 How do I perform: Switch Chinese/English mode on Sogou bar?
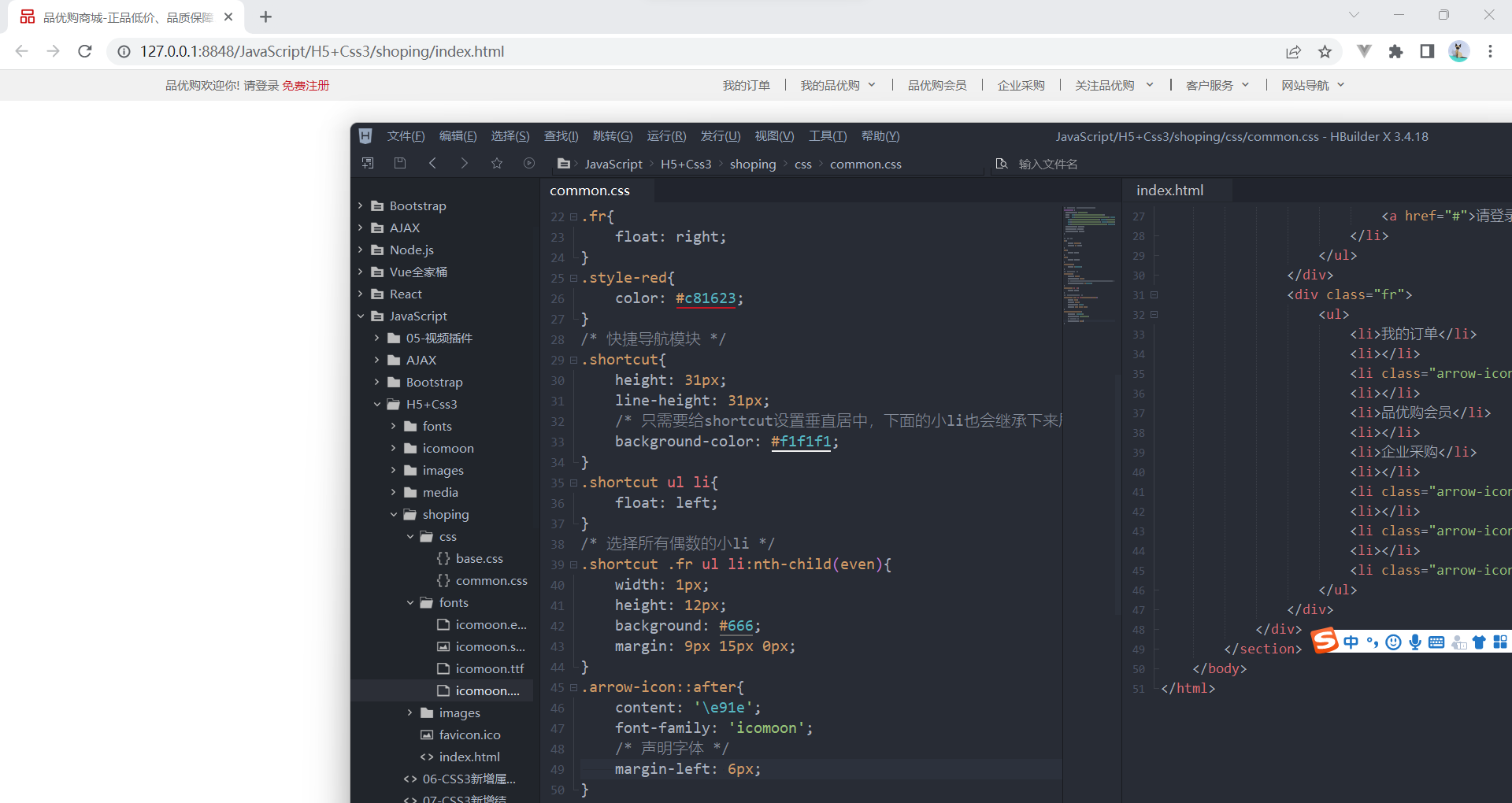click(x=1352, y=642)
